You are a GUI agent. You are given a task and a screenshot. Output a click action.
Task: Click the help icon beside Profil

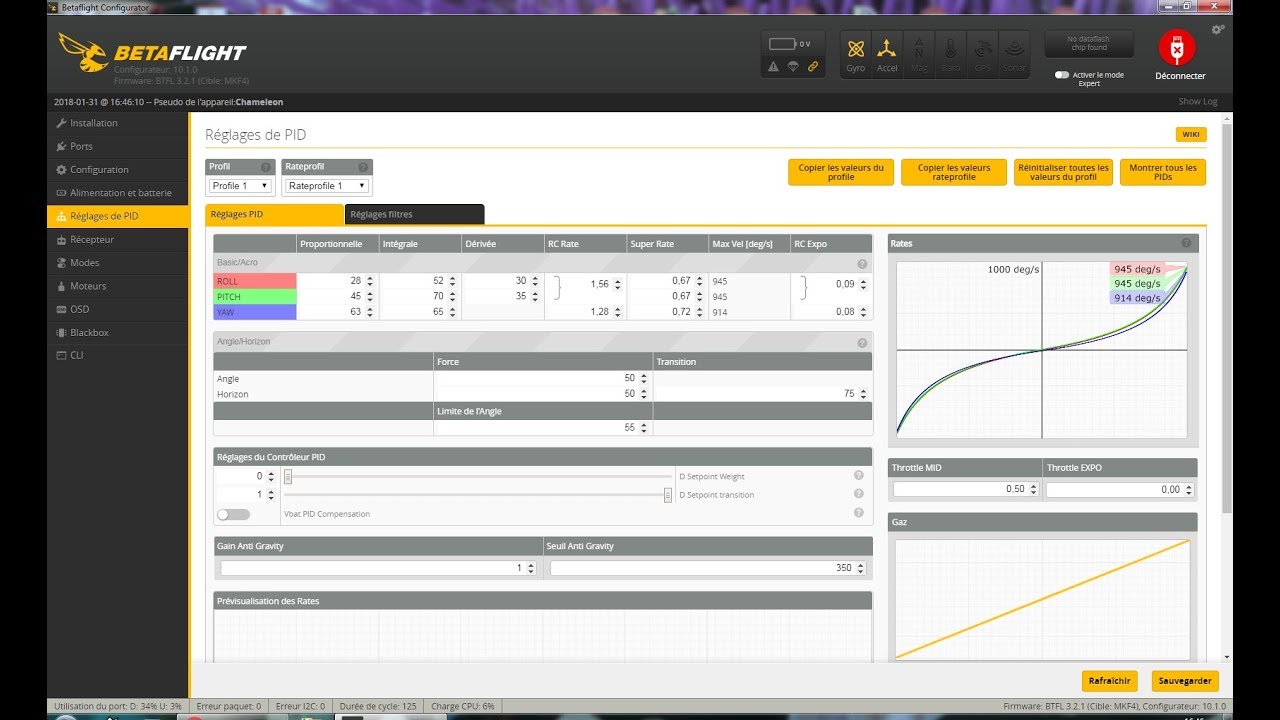[266, 167]
